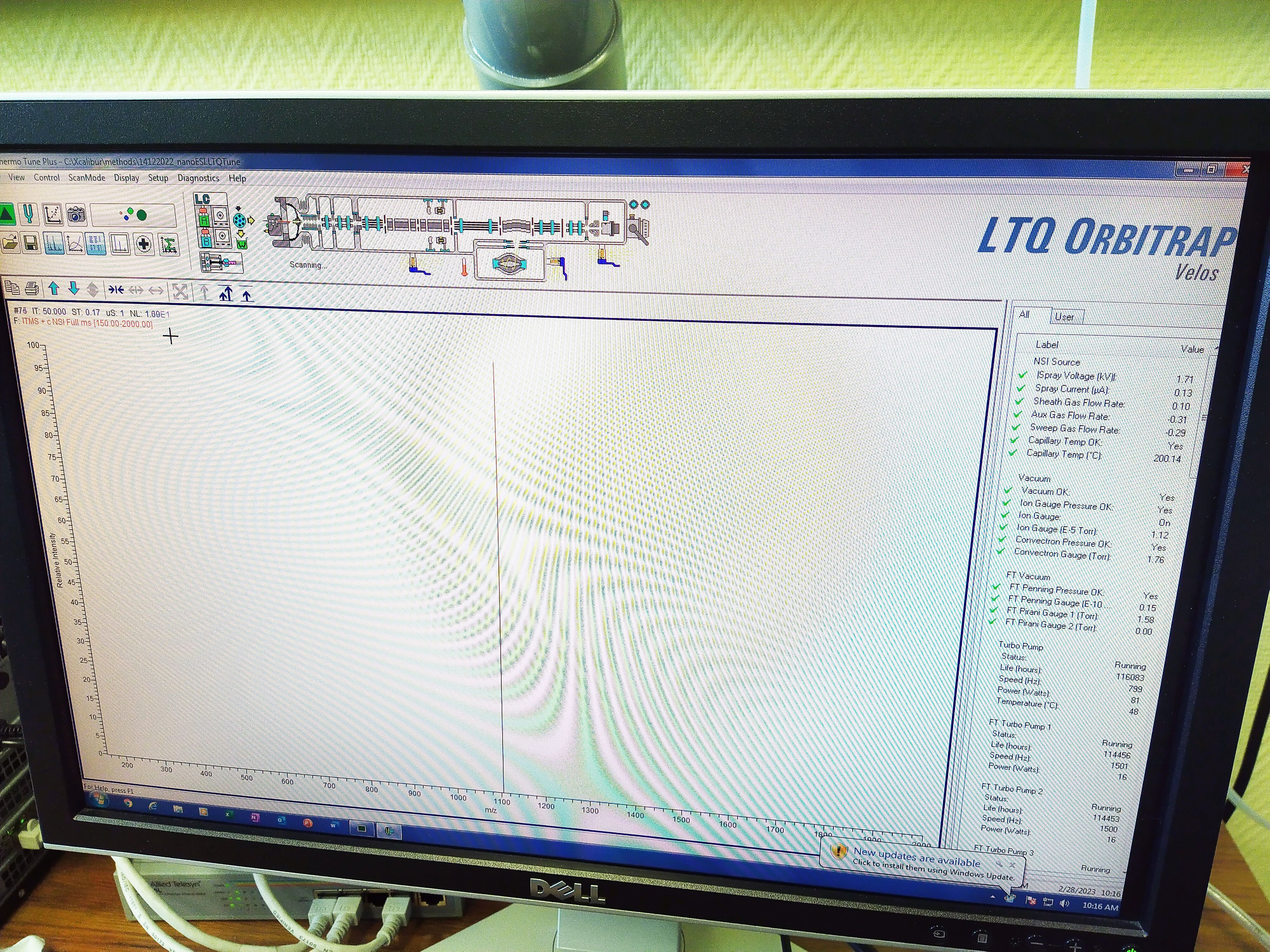Open Outlook from the taskbar
This screenshot has width=1270, height=952.
(x=281, y=820)
